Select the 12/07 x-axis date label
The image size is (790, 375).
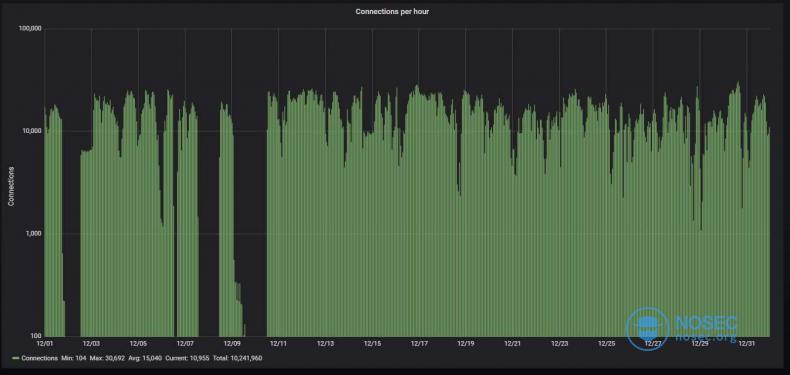[x=185, y=344]
